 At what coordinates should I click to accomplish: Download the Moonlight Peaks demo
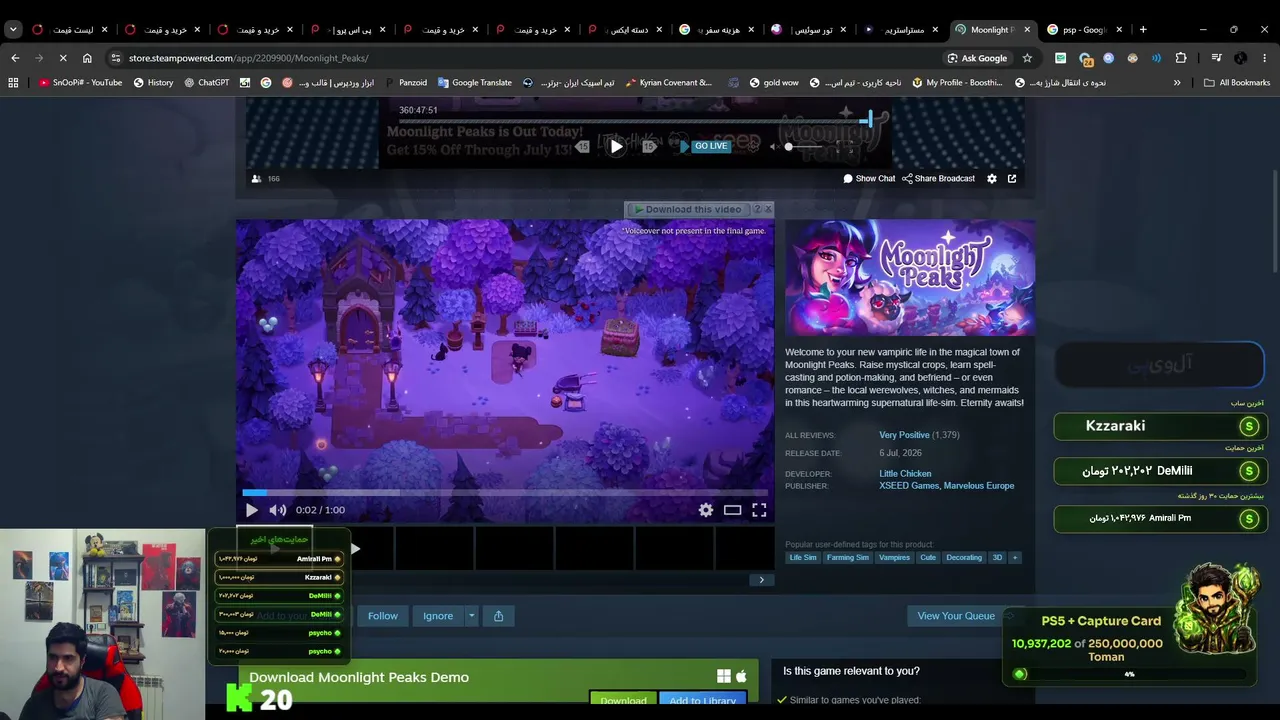coord(623,701)
